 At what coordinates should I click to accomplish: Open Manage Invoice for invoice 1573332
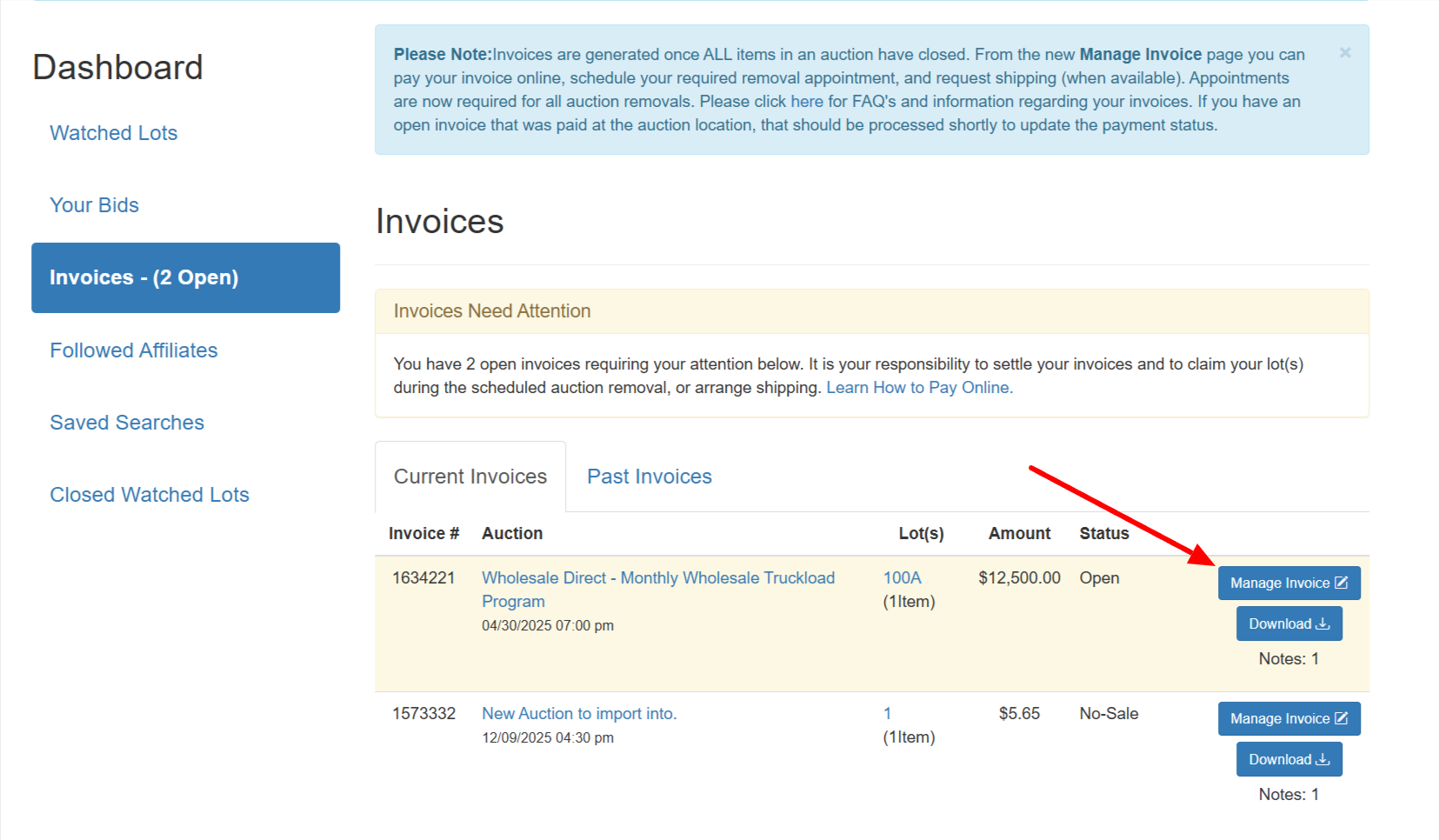pos(1288,718)
